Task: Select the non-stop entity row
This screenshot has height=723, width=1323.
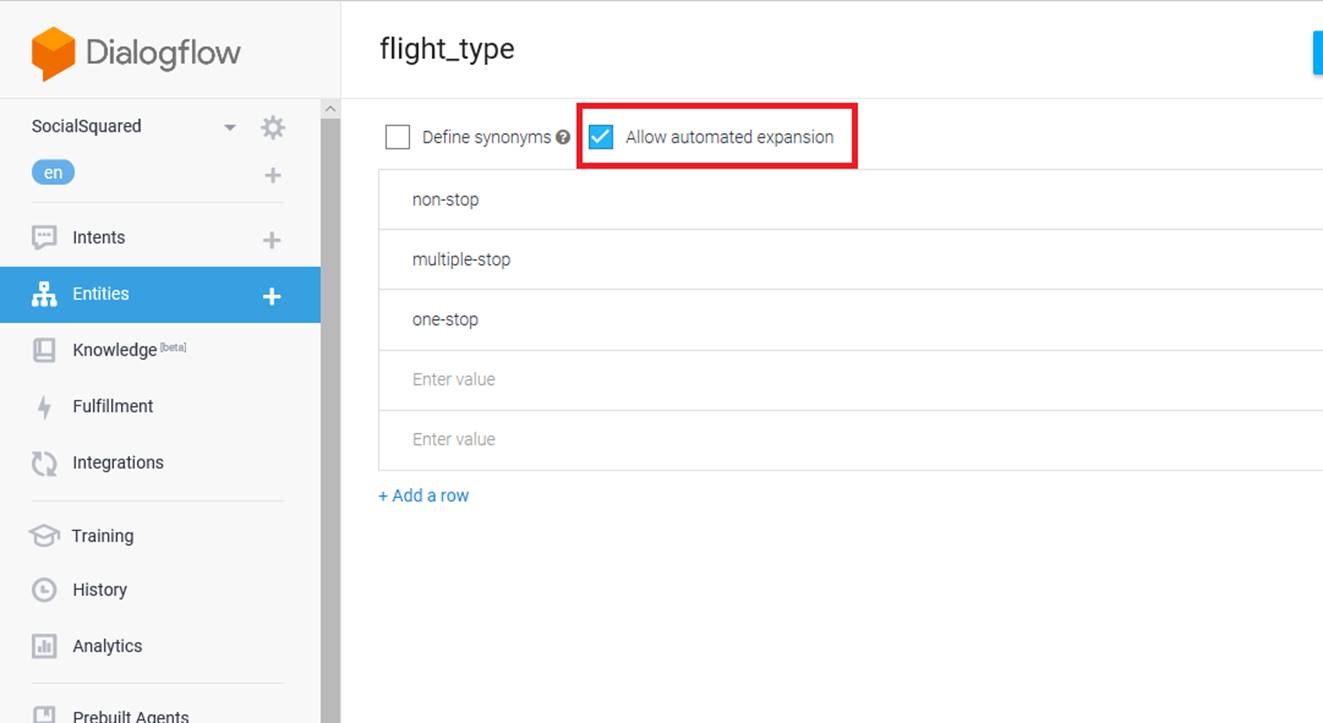Action: pos(445,200)
